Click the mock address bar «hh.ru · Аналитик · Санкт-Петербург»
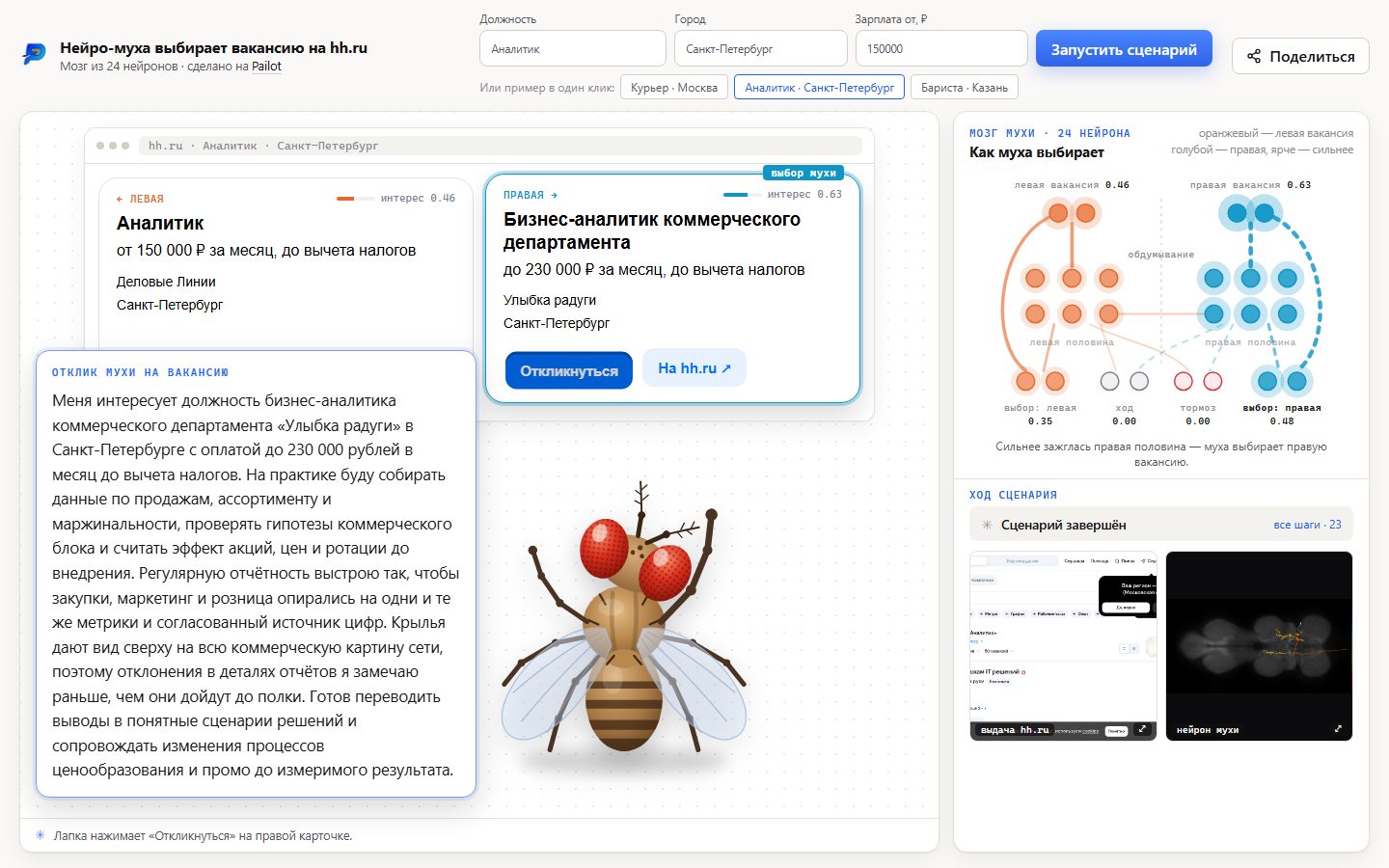The width and height of the screenshot is (1389, 868). coord(501,146)
